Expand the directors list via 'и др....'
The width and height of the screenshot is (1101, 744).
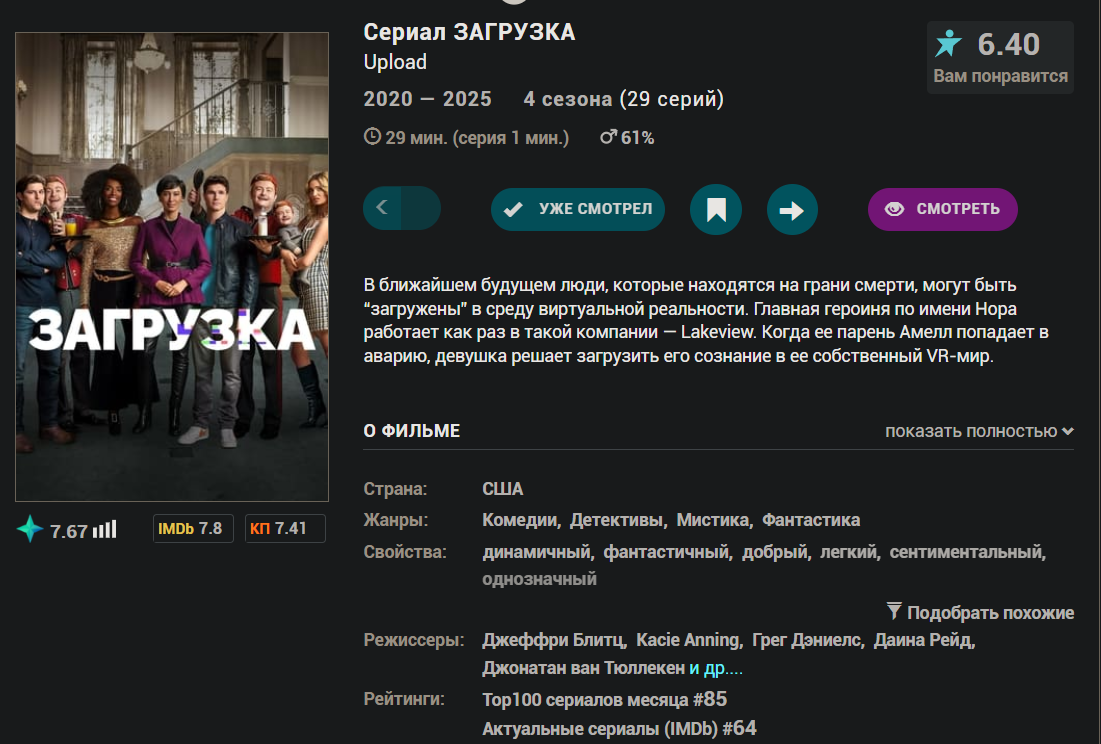pyautogui.click(x=716, y=668)
